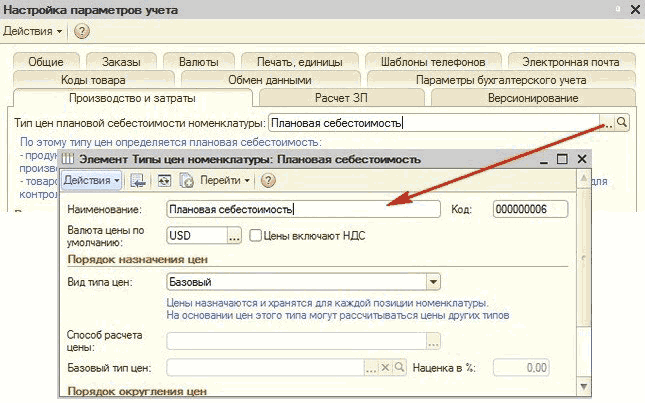The height and width of the screenshot is (403, 645).
Task: Toggle 'Цены включают НДС' checkbox
Action: pos(256,236)
